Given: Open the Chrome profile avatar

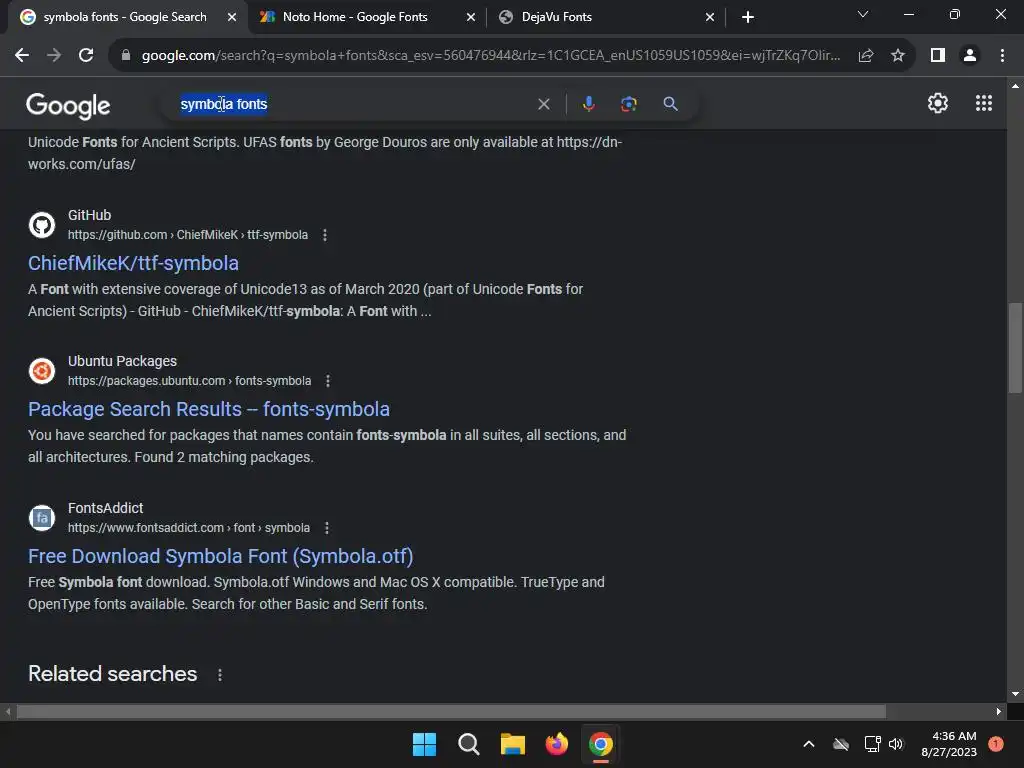Looking at the screenshot, I should click(x=970, y=56).
